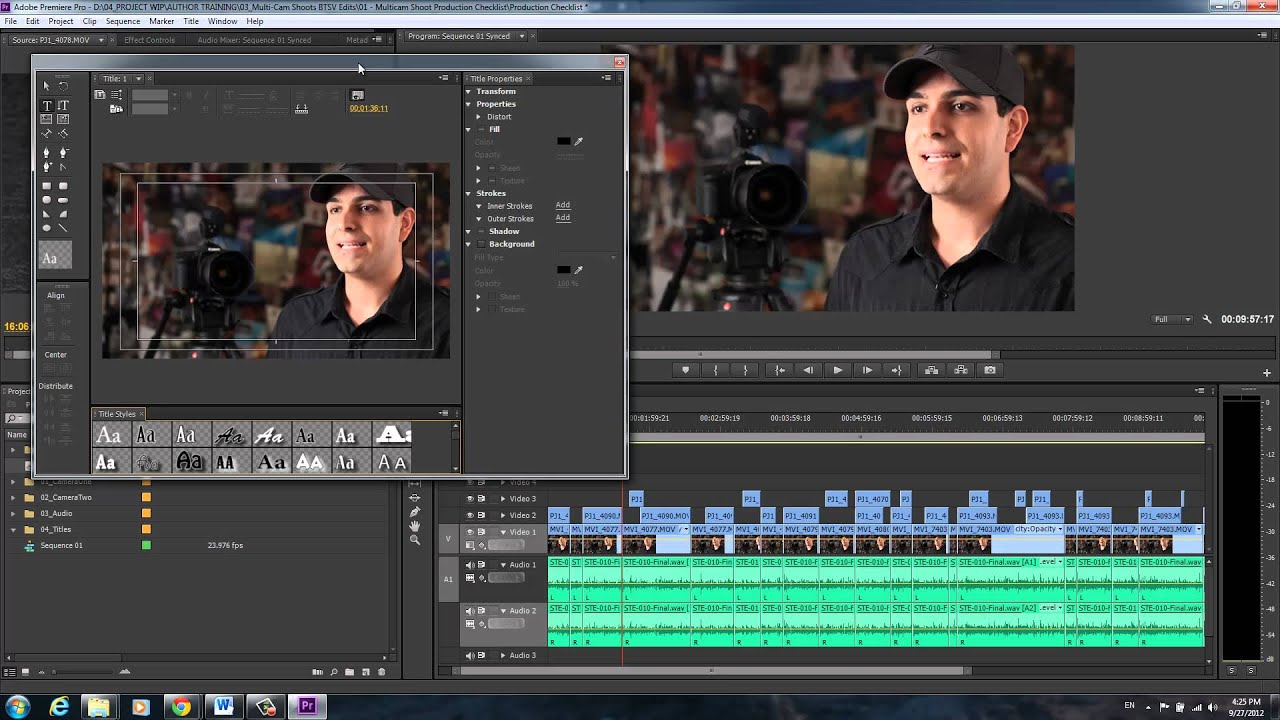Open Program monitor Full resolution dropdown
Image resolution: width=1280 pixels, height=720 pixels.
click(x=1172, y=319)
